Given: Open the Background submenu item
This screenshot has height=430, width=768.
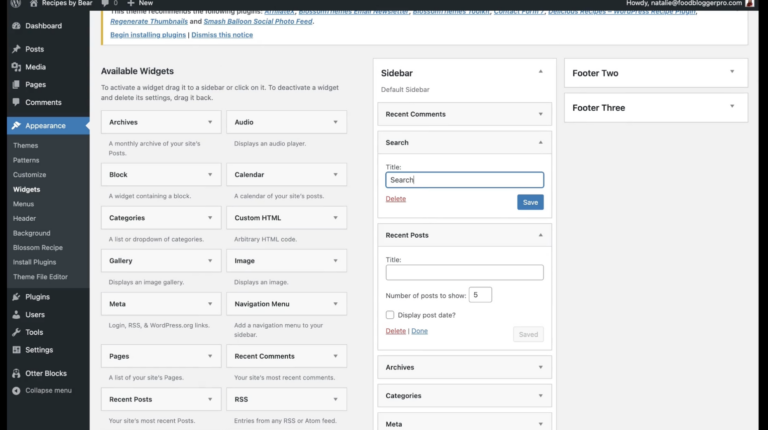Looking at the screenshot, I should tap(31, 233).
